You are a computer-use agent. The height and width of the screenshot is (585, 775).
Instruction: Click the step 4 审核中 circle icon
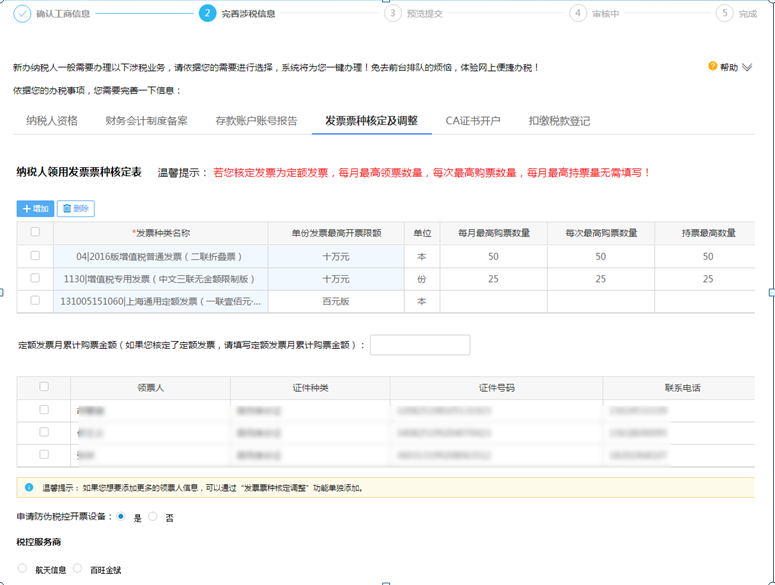[578, 13]
